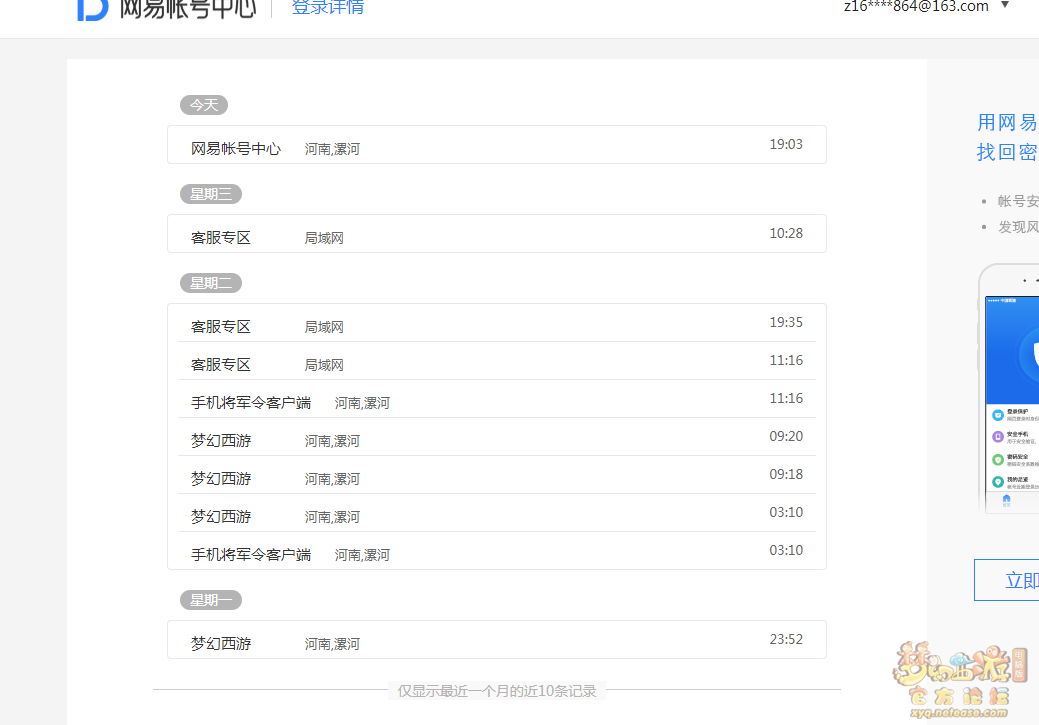Click the 登录保护 icon in phone preview
The height and width of the screenshot is (725, 1039).
[x=998, y=415]
